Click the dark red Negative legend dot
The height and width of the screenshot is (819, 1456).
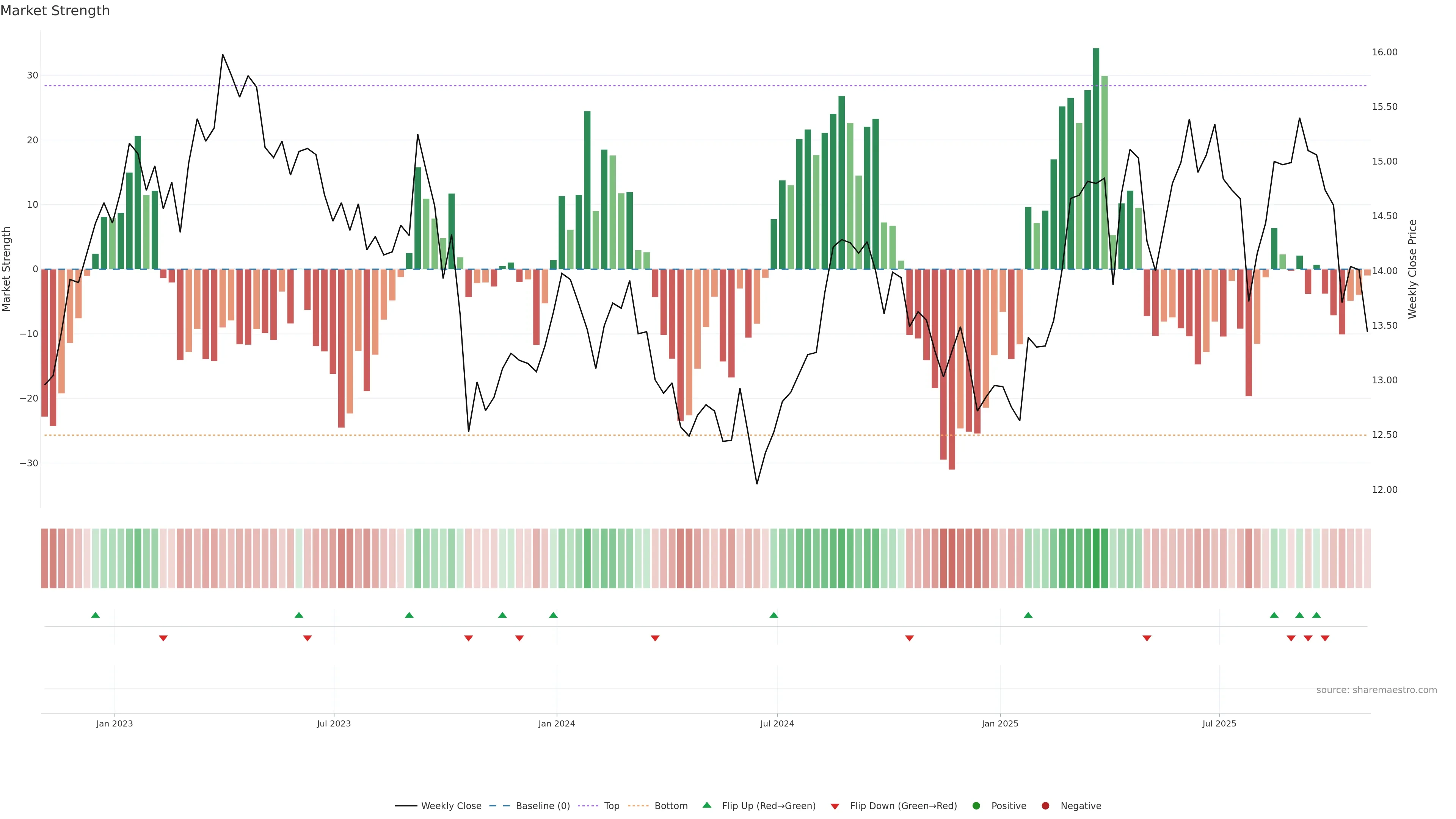coord(1045,806)
